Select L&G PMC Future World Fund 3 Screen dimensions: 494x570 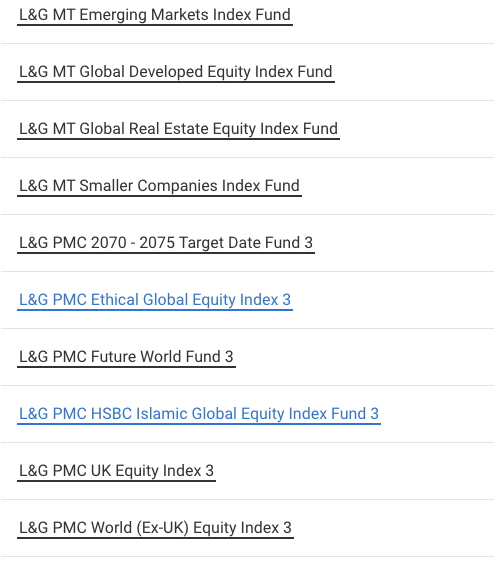click(126, 357)
